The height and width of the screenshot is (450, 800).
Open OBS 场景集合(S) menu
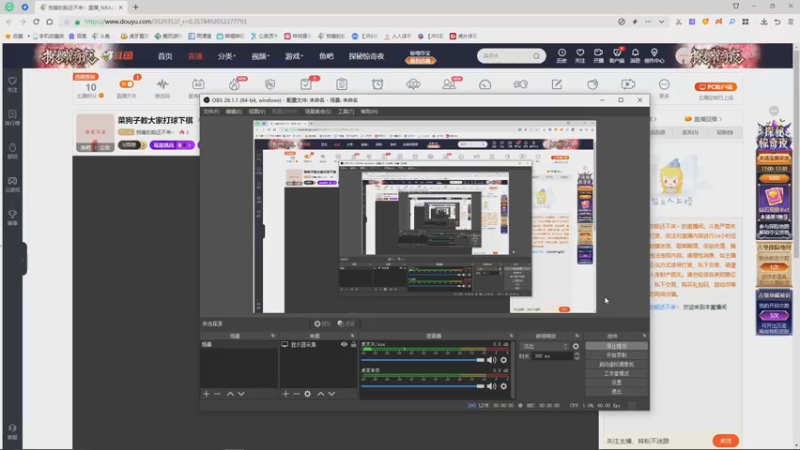coord(317,111)
